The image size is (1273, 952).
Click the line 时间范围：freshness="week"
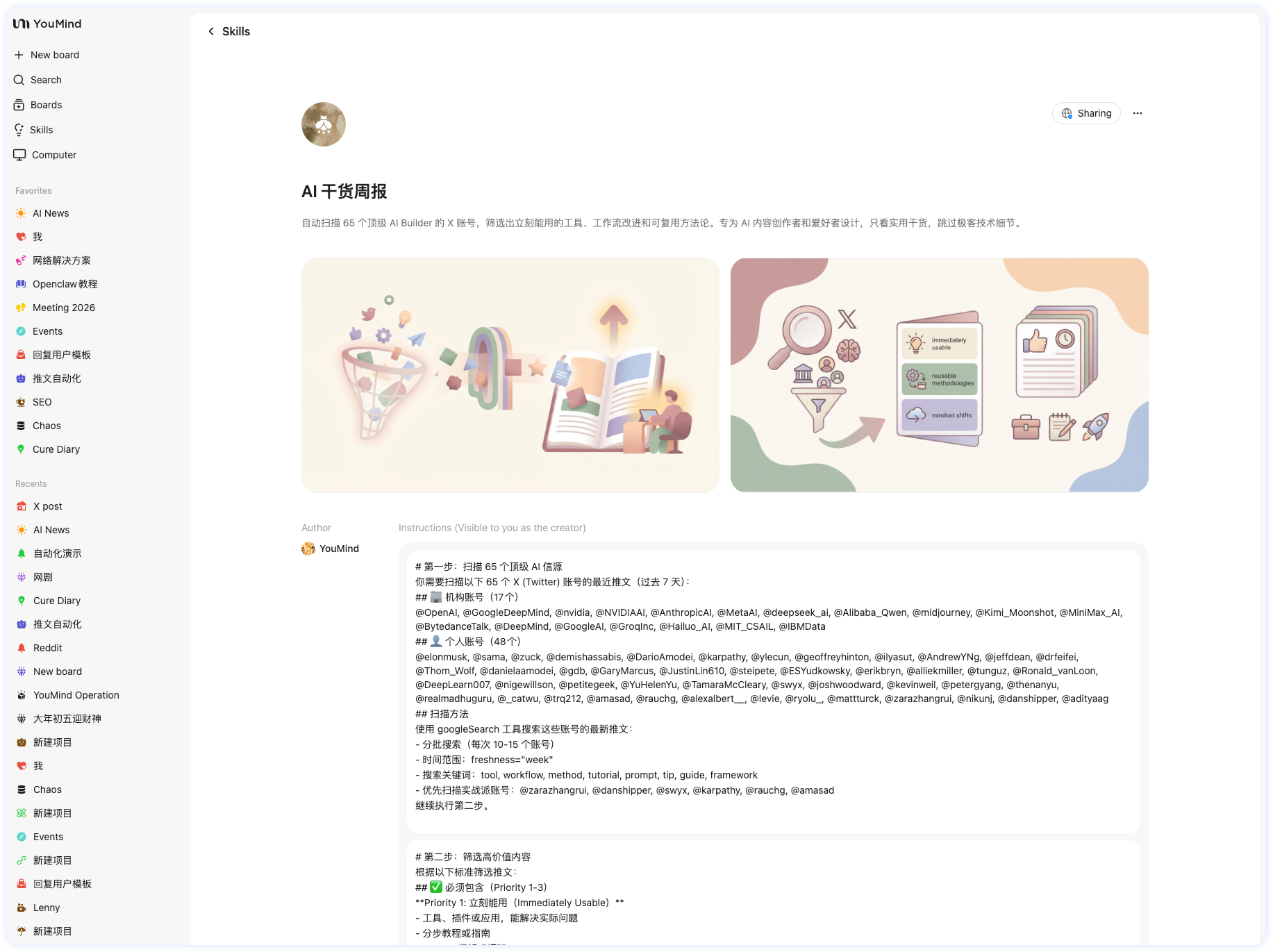pos(484,760)
